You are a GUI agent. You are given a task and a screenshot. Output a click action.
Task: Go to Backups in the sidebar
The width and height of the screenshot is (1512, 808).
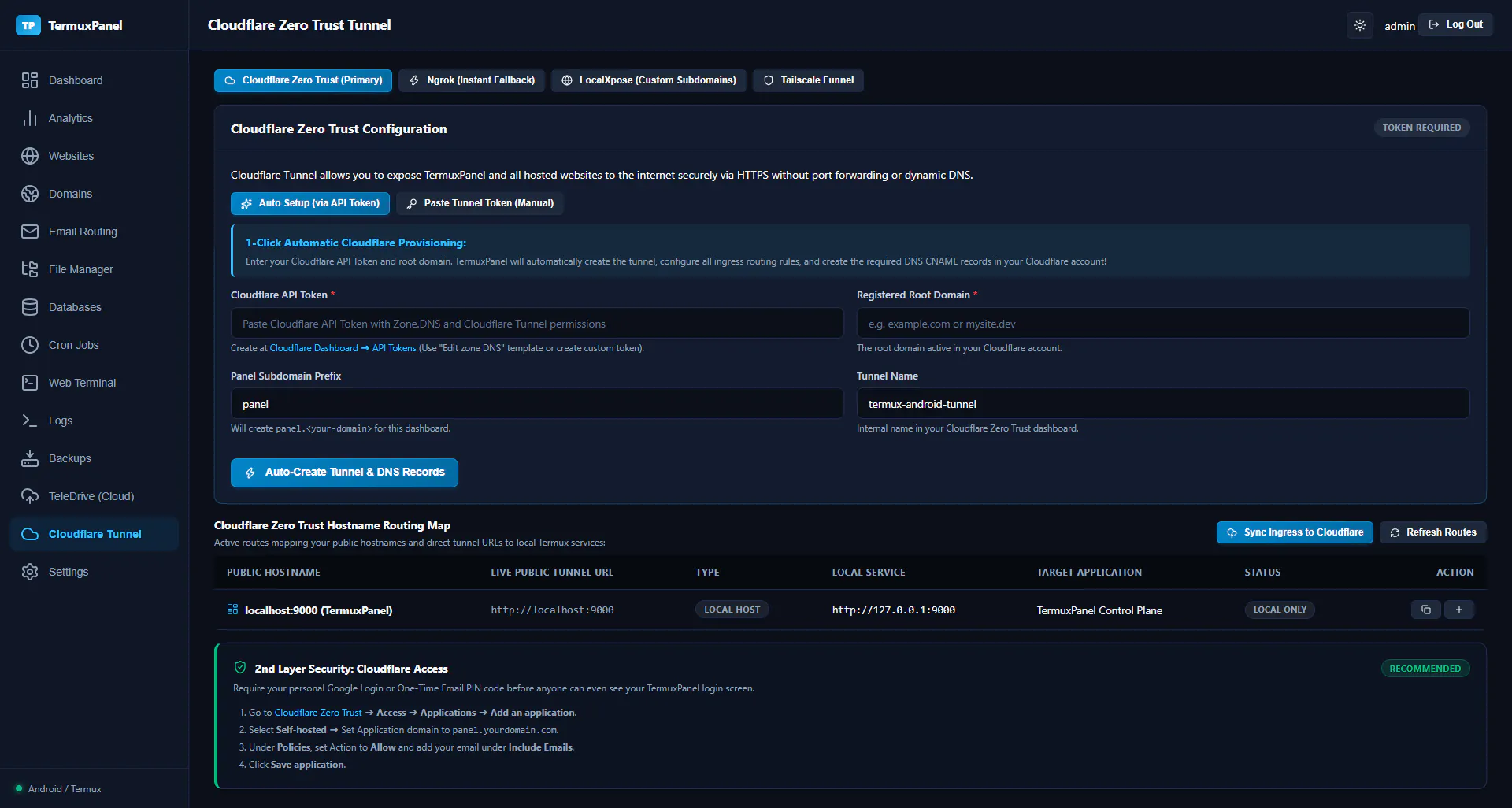click(x=94, y=458)
